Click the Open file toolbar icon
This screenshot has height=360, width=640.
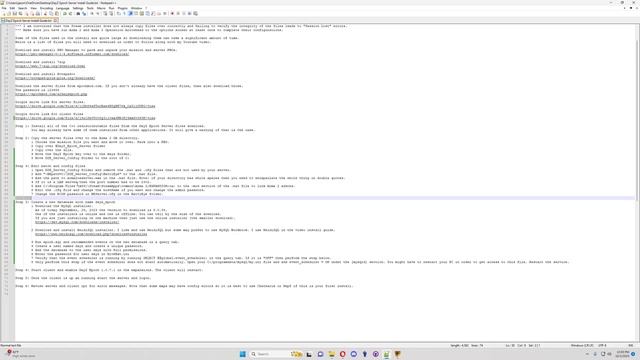pyautogui.click(x=9, y=13)
